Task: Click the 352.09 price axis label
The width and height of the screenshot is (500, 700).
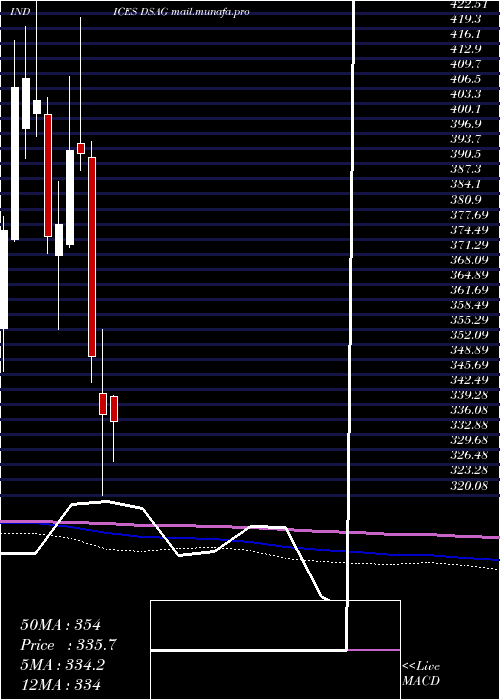Action: [469, 334]
